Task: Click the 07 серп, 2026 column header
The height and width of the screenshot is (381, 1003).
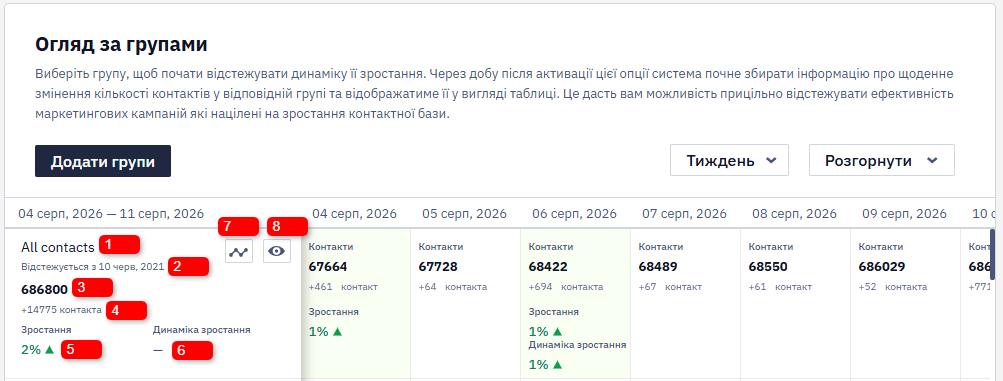Action: pos(685,214)
